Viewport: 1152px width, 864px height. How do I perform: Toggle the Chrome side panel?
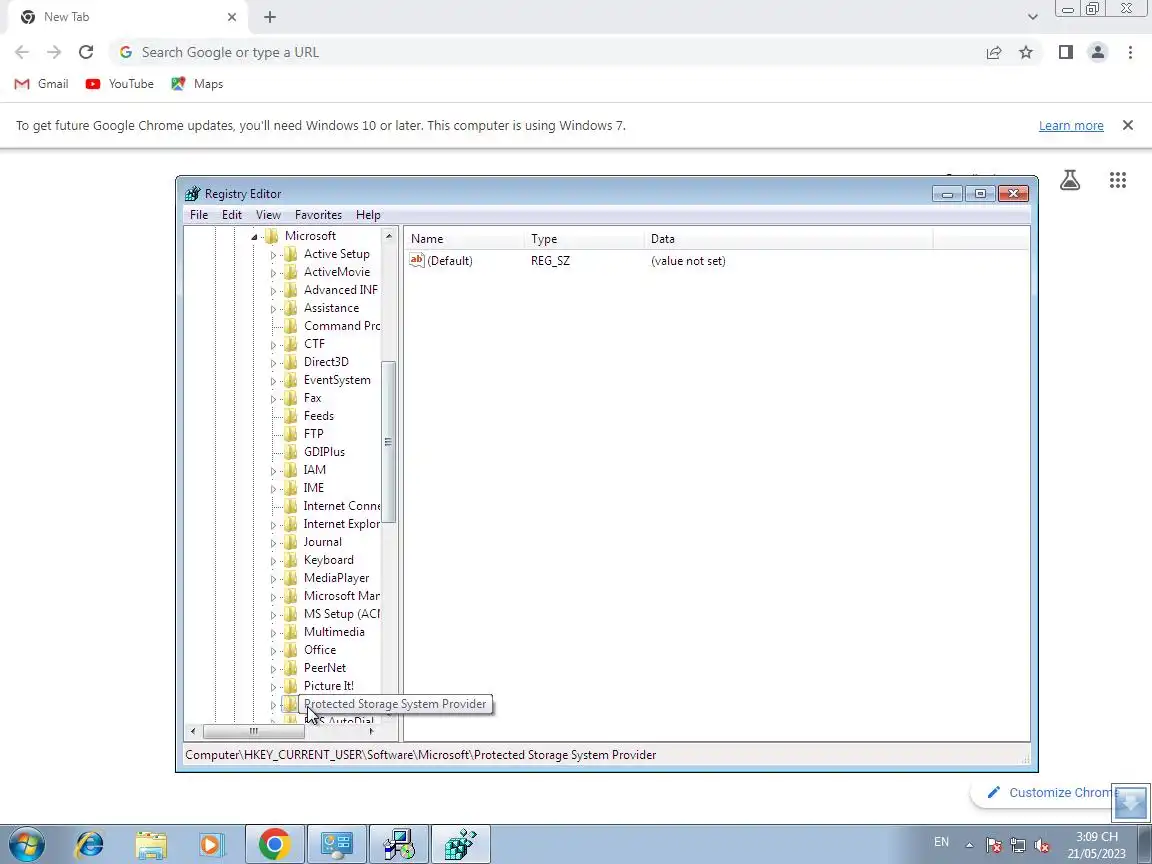1065,52
